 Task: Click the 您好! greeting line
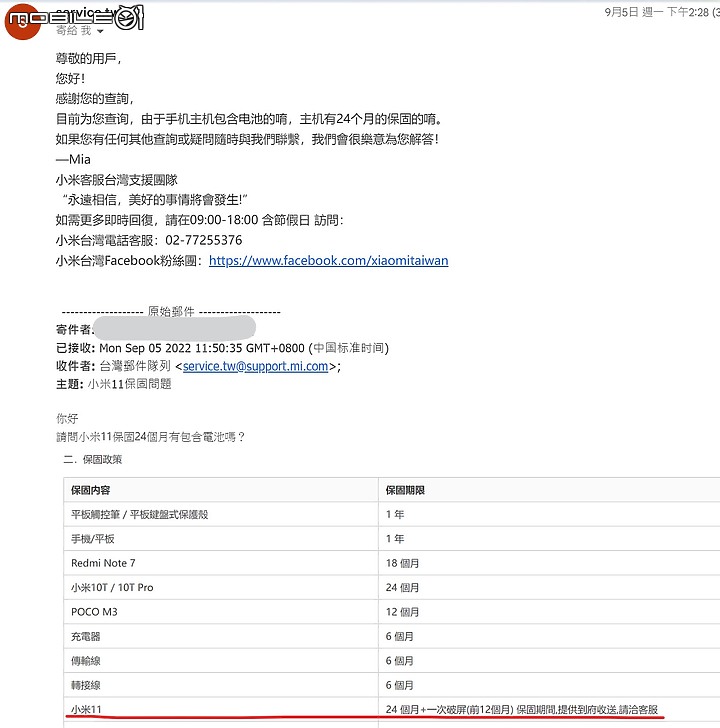point(70,78)
